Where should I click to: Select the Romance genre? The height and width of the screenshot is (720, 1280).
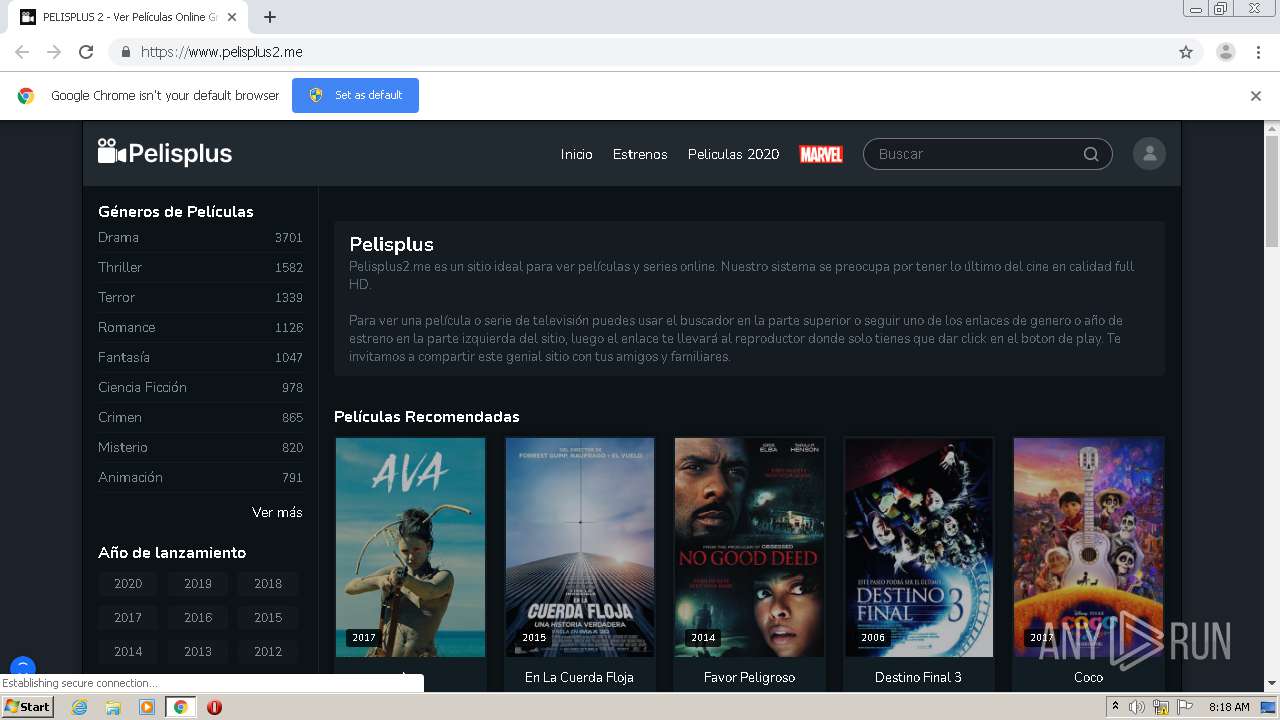point(200,327)
